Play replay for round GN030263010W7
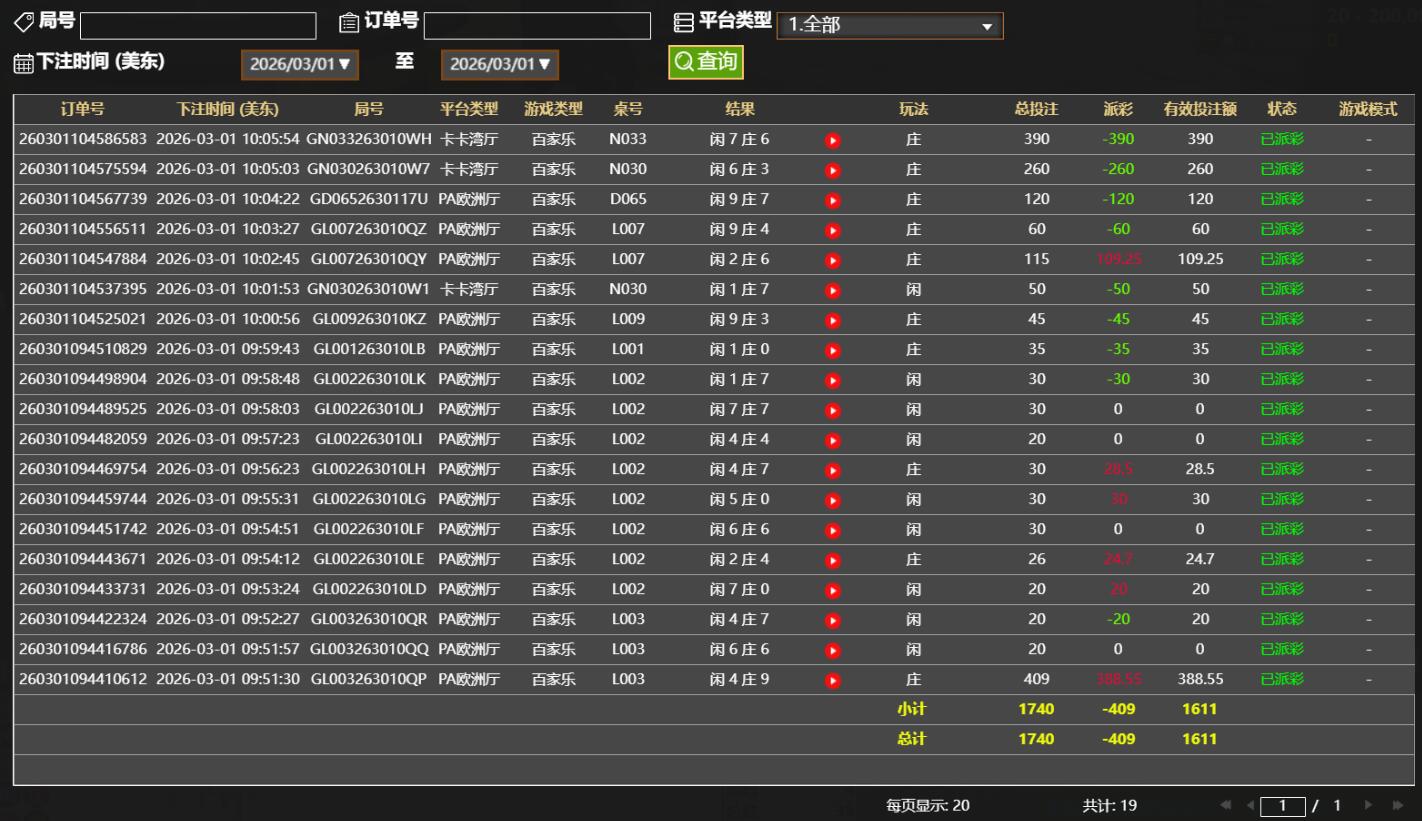Viewport: 1422px width, 821px height. click(833, 170)
